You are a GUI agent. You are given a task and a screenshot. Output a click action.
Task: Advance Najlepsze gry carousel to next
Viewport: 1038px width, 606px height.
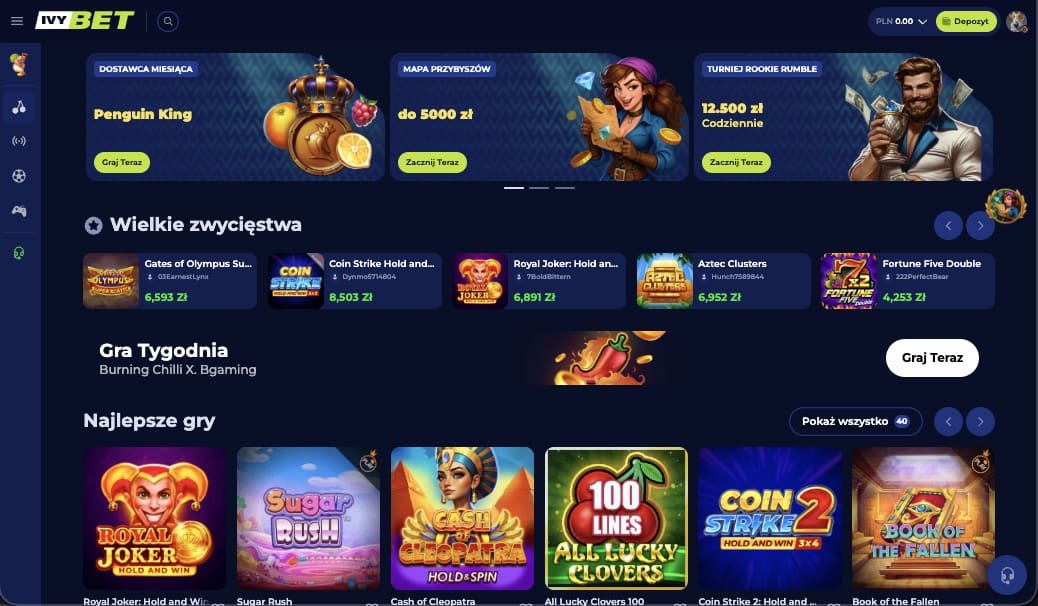[x=980, y=422]
